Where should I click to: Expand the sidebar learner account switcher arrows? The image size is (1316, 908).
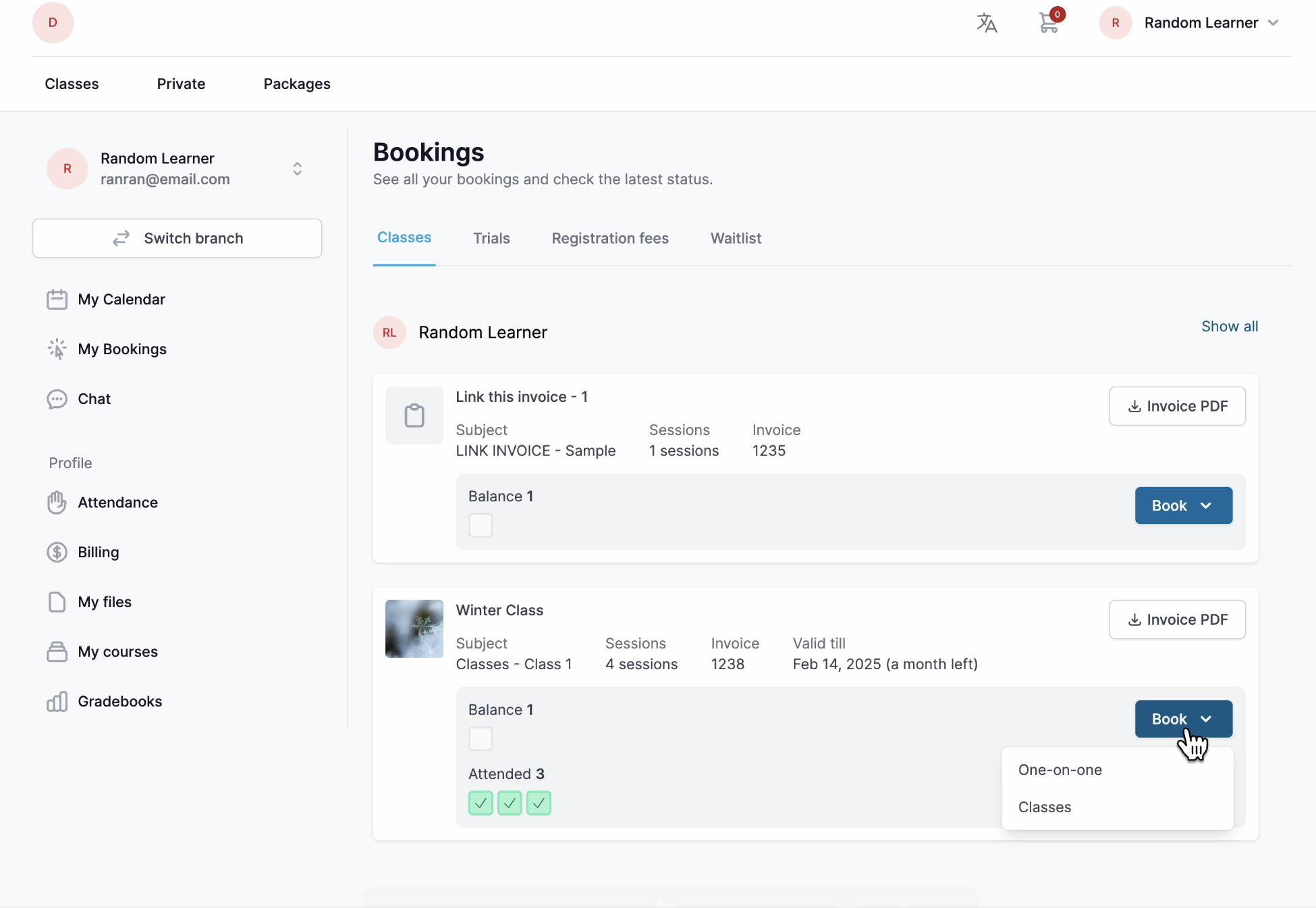point(297,169)
